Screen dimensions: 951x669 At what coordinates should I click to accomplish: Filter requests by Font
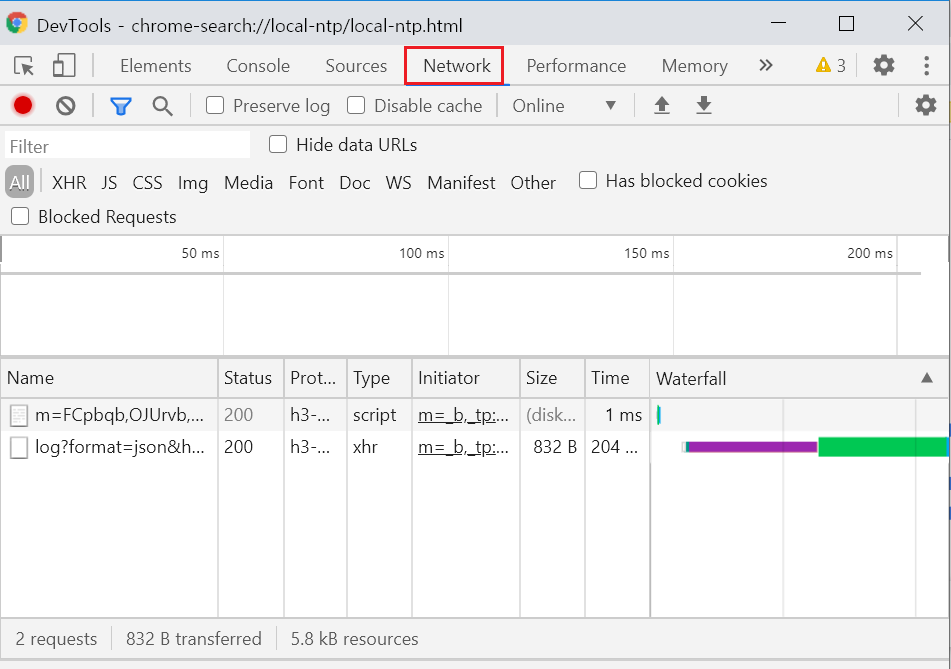(x=306, y=183)
